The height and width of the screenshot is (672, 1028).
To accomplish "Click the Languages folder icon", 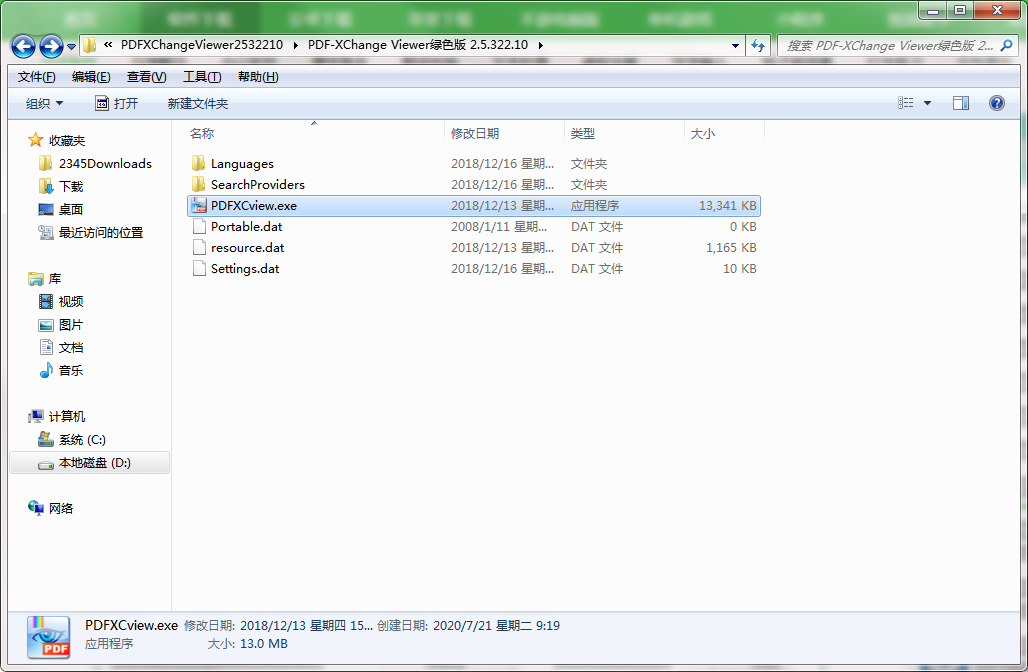I will tap(199, 163).
